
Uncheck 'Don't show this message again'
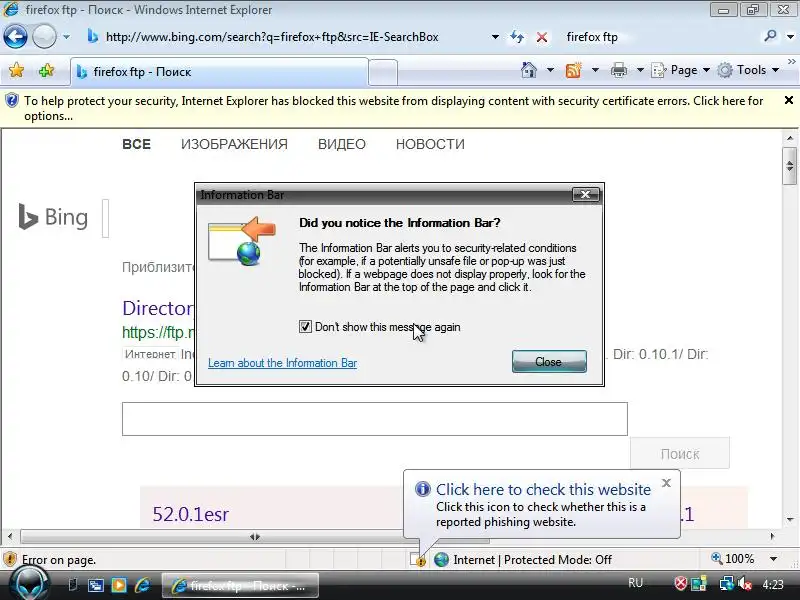tap(305, 327)
